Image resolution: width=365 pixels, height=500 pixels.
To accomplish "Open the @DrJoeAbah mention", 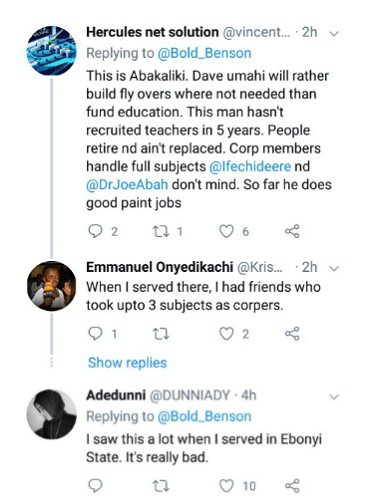I will click(127, 184).
